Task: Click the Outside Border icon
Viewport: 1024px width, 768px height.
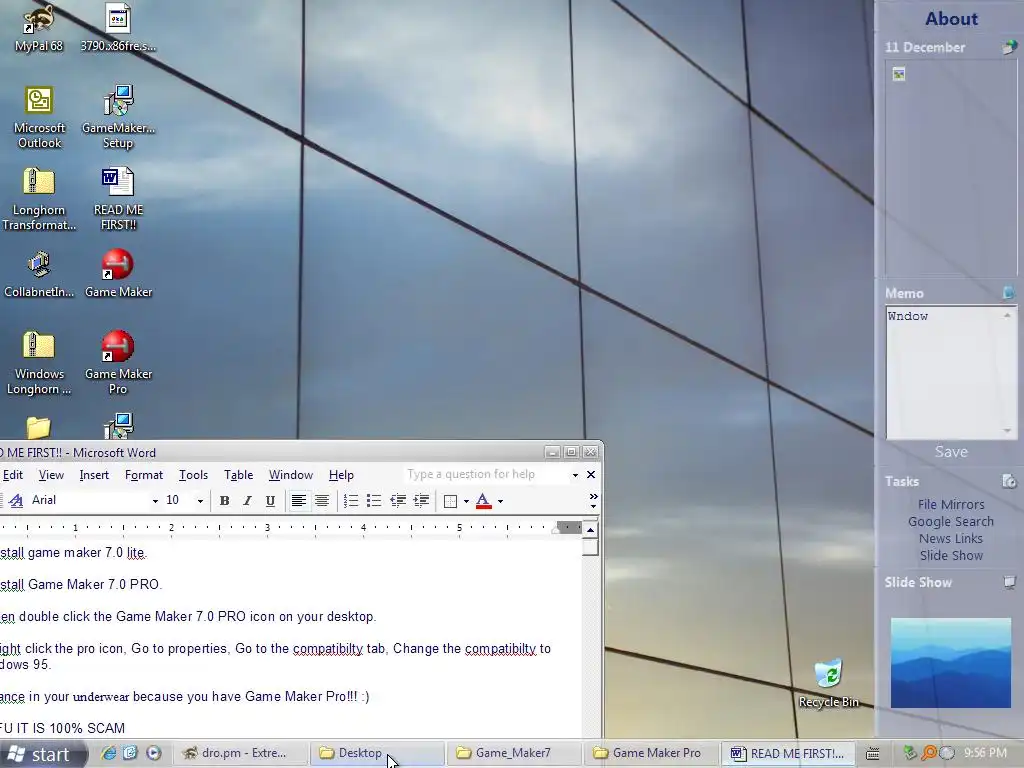Action: [x=450, y=501]
